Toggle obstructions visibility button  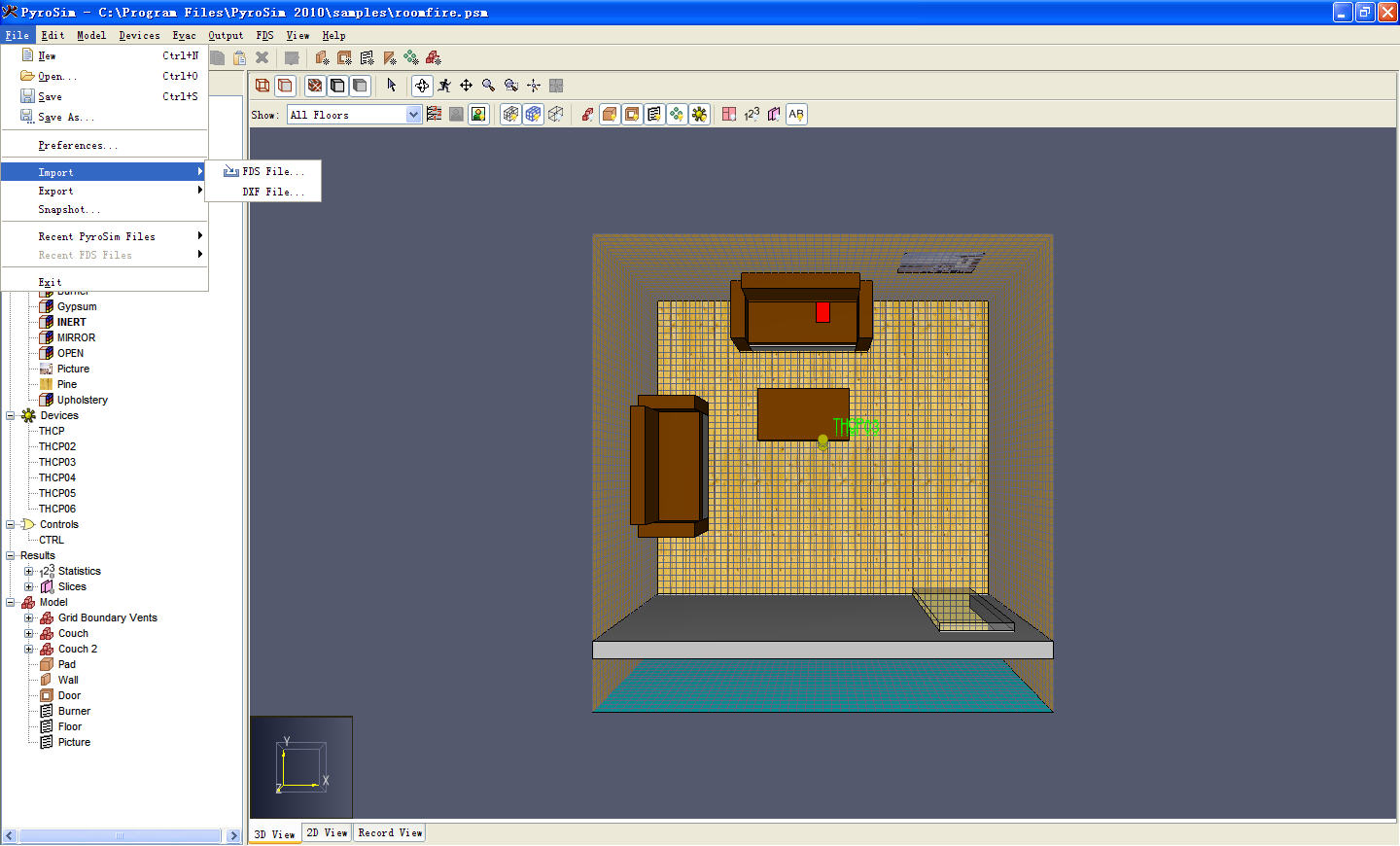pyautogui.click(x=610, y=115)
